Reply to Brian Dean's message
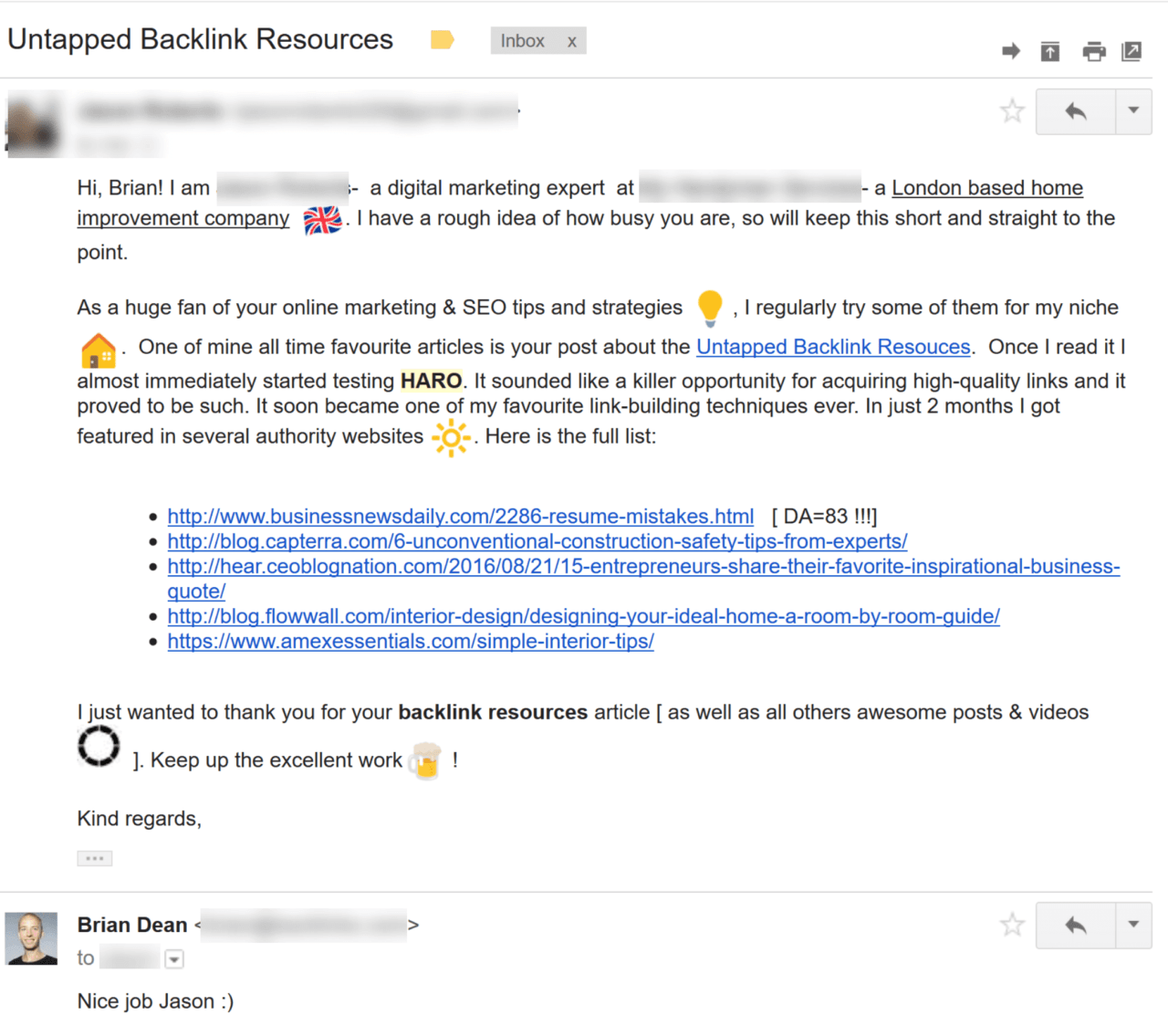The image size is (1168, 1036). [1075, 925]
